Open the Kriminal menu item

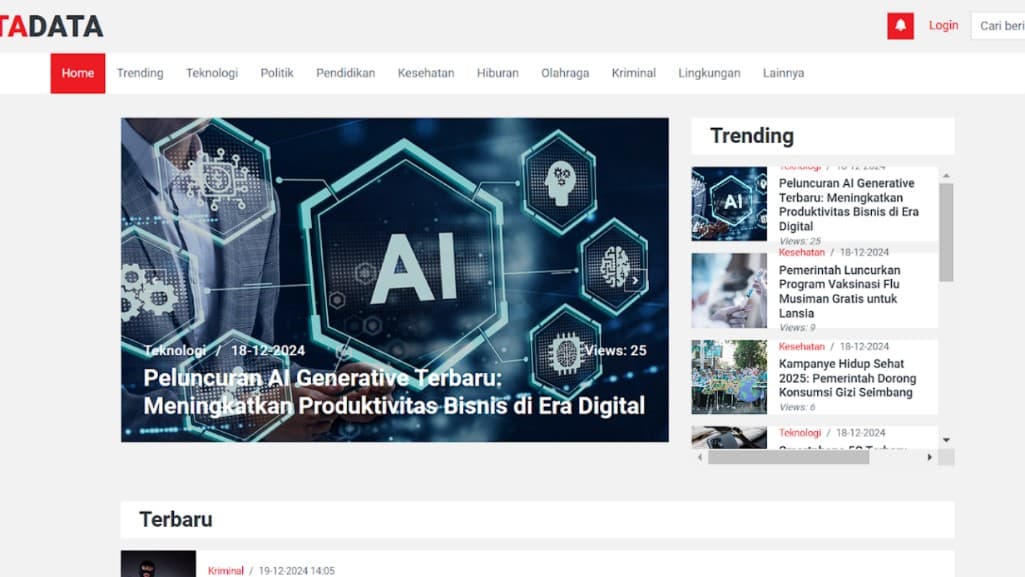(x=633, y=73)
